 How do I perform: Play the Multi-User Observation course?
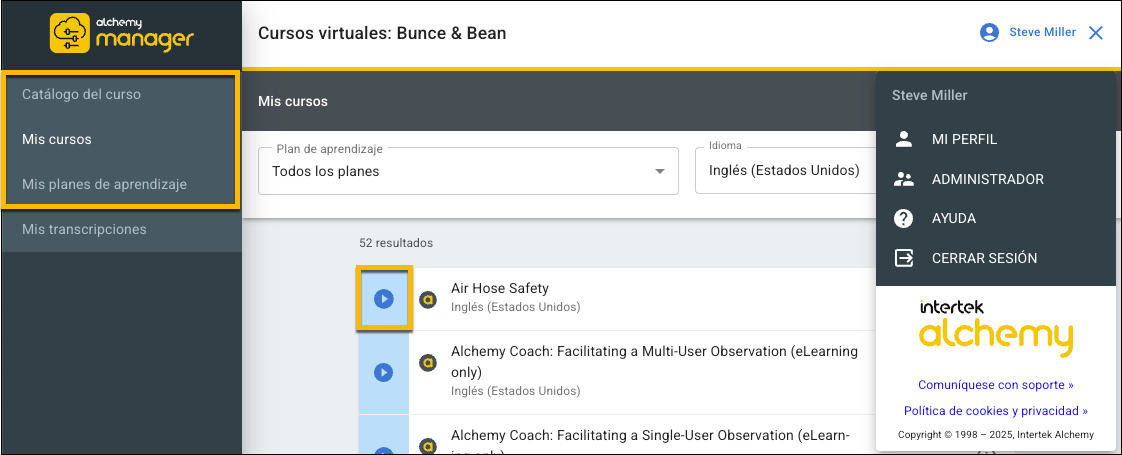[x=383, y=372]
